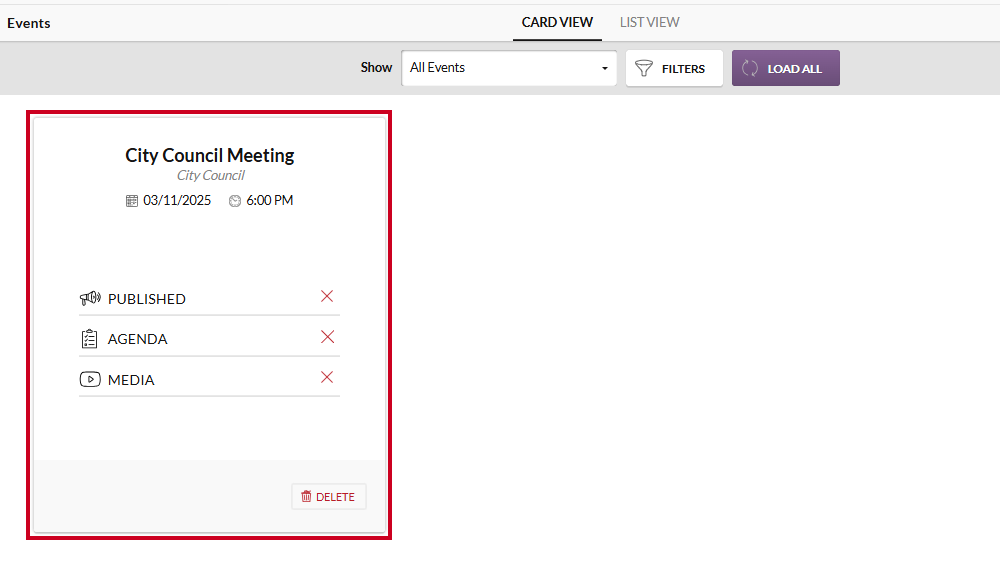The width and height of the screenshot is (1000, 566).
Task: Click the clock icon beside 6:00 PM
Action: pyautogui.click(x=235, y=201)
